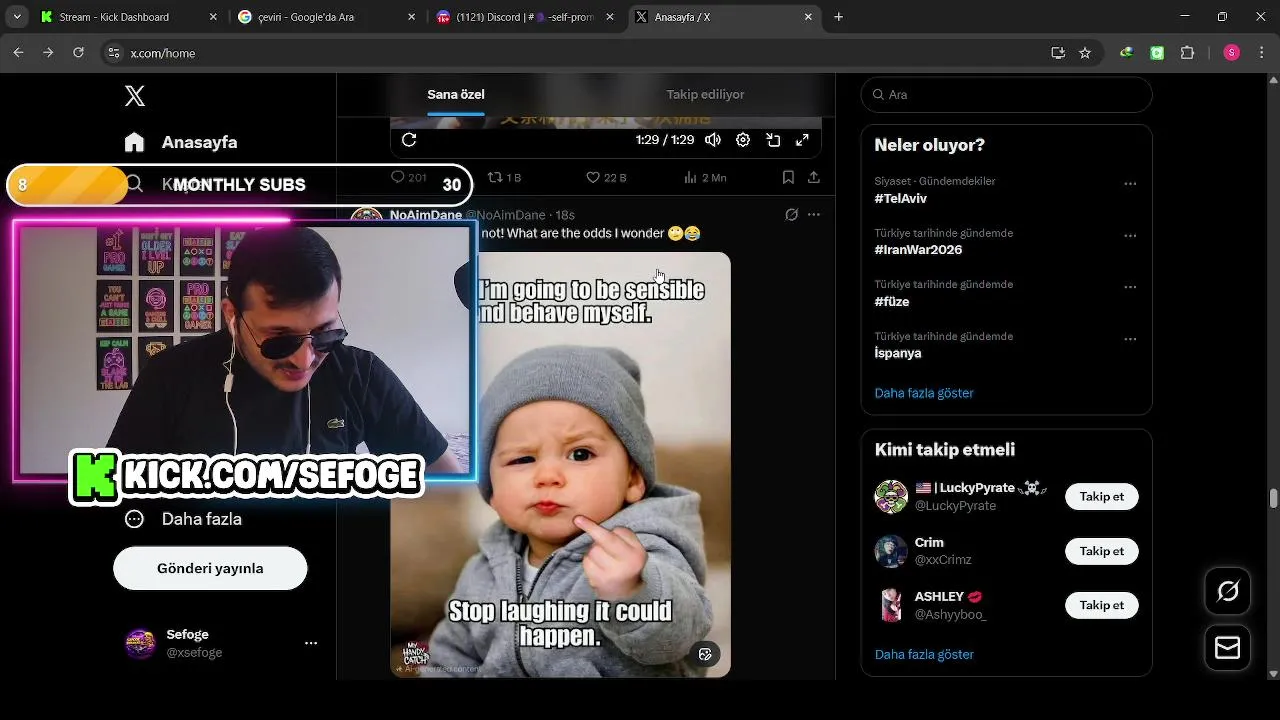Open options for #TelAviv trend

pos(1130,184)
